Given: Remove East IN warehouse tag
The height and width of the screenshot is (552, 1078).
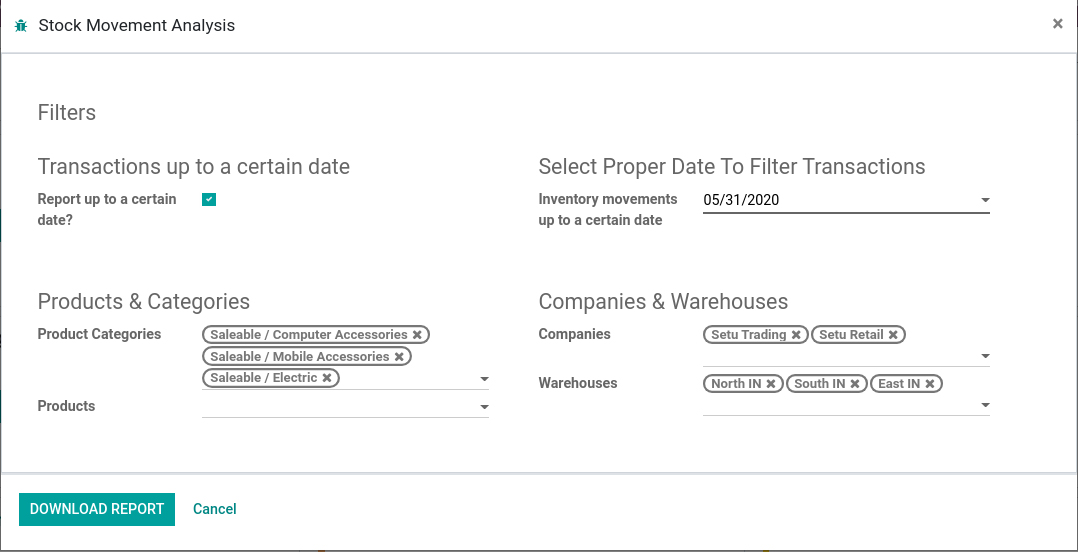Looking at the screenshot, I should [930, 384].
